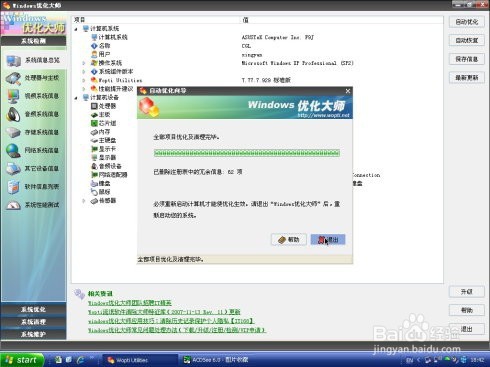Click 自动优化 button on right panel
This screenshot has height=367, width=490.
click(x=467, y=22)
